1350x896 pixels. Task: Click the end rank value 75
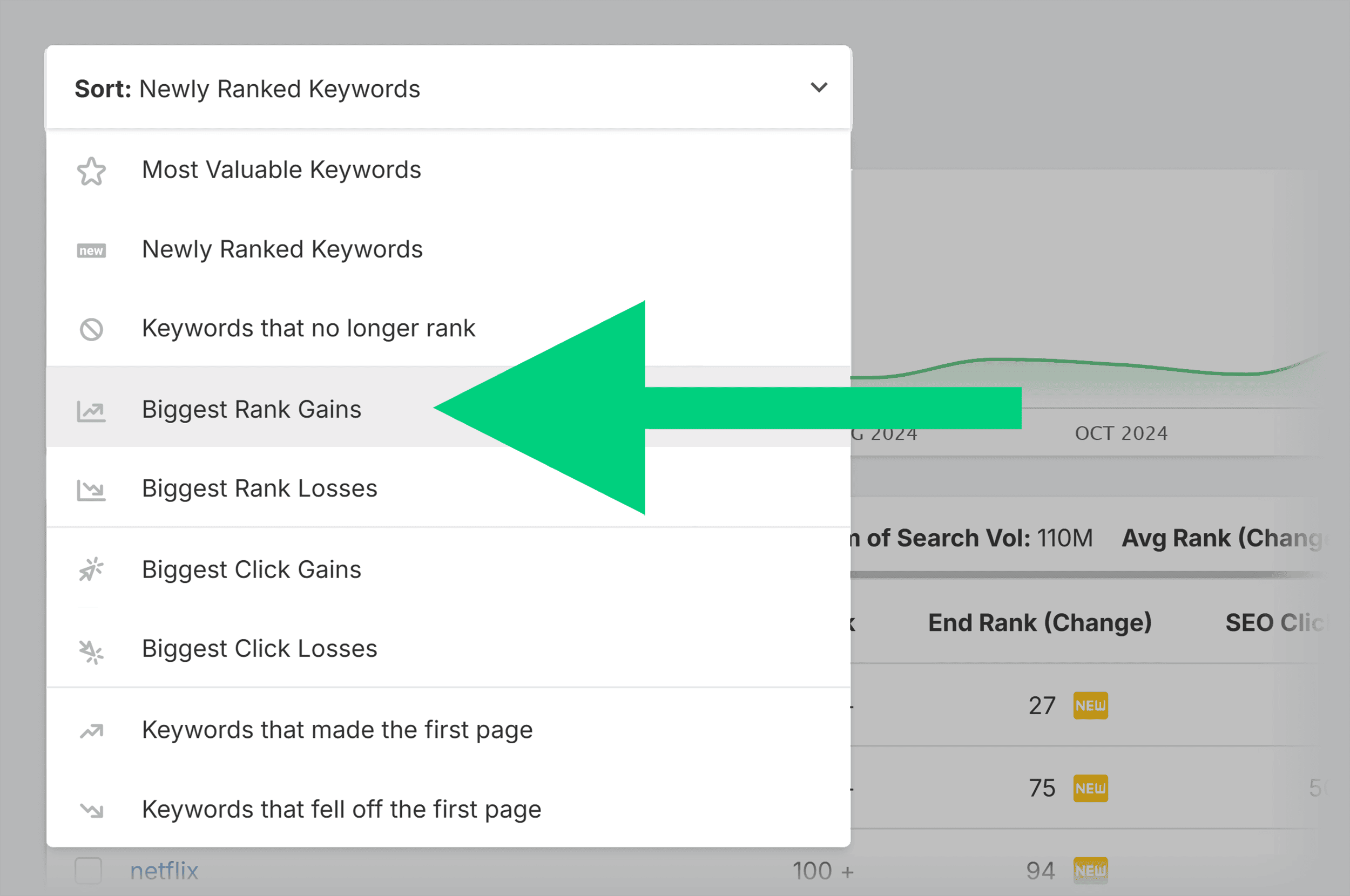[x=1042, y=789]
